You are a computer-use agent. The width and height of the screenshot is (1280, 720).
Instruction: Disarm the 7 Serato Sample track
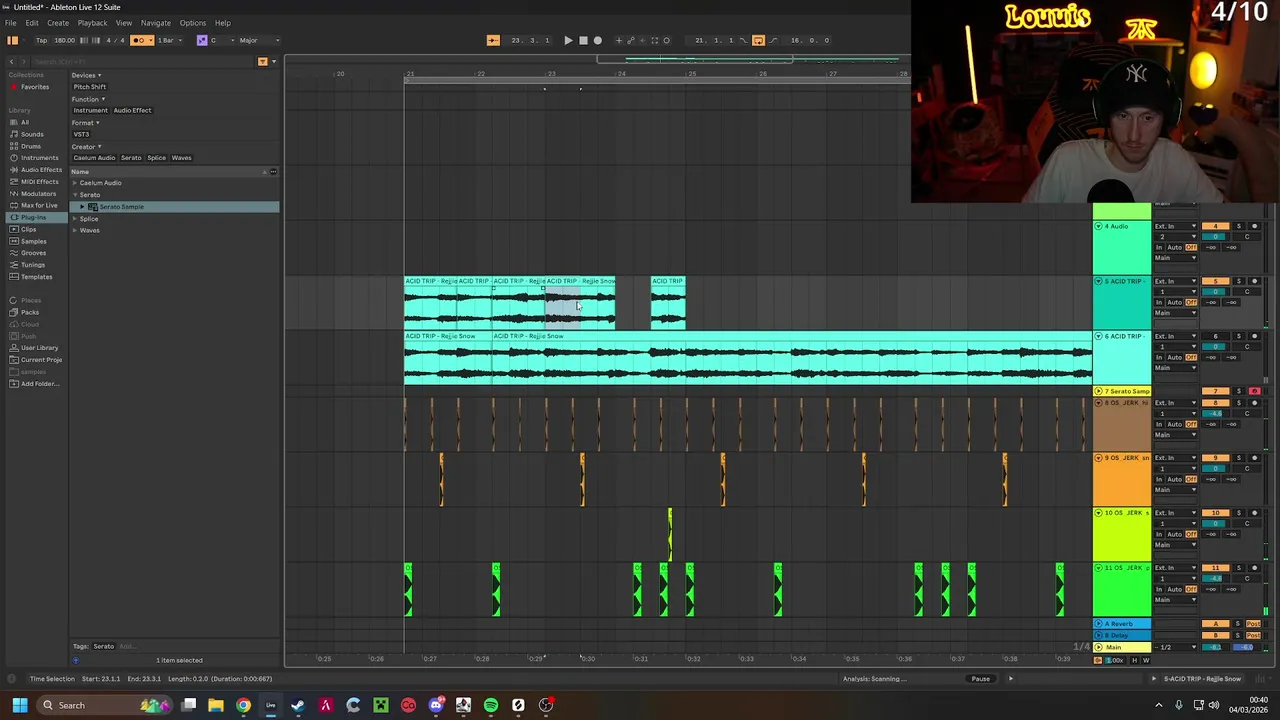pyautogui.click(x=1254, y=391)
